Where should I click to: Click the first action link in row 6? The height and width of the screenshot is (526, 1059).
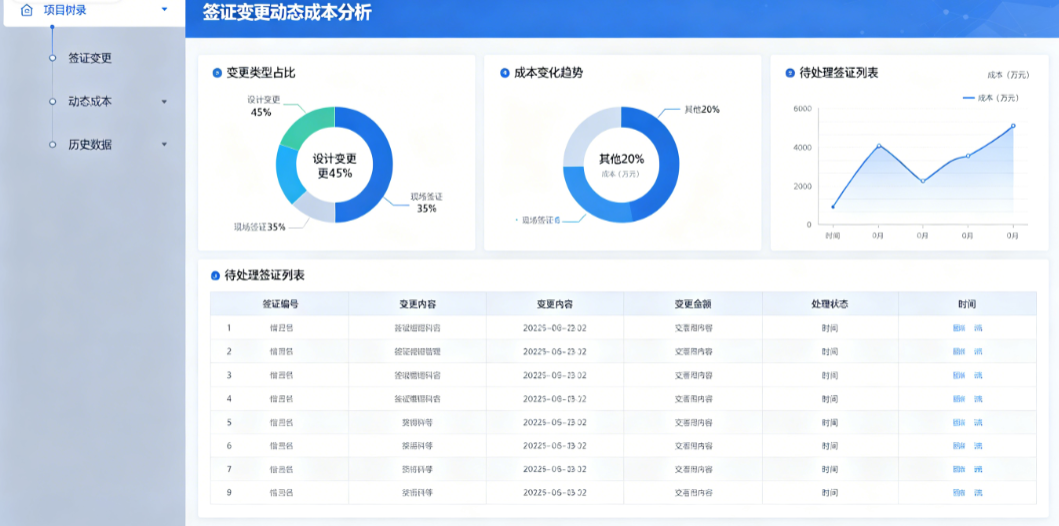958,446
